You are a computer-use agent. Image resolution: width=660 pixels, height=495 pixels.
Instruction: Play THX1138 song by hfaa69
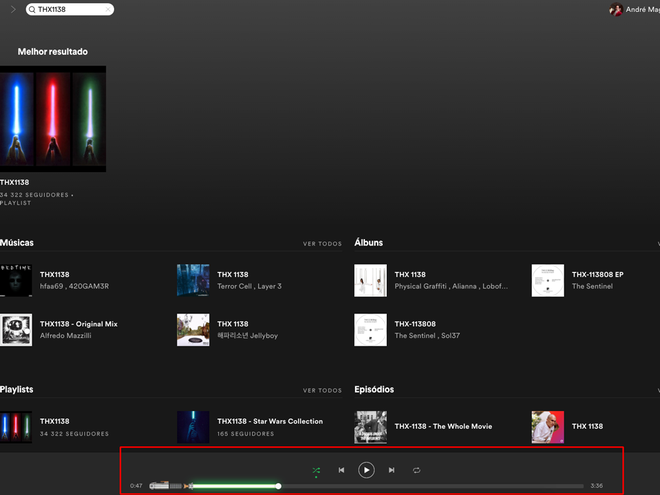click(x=16, y=280)
